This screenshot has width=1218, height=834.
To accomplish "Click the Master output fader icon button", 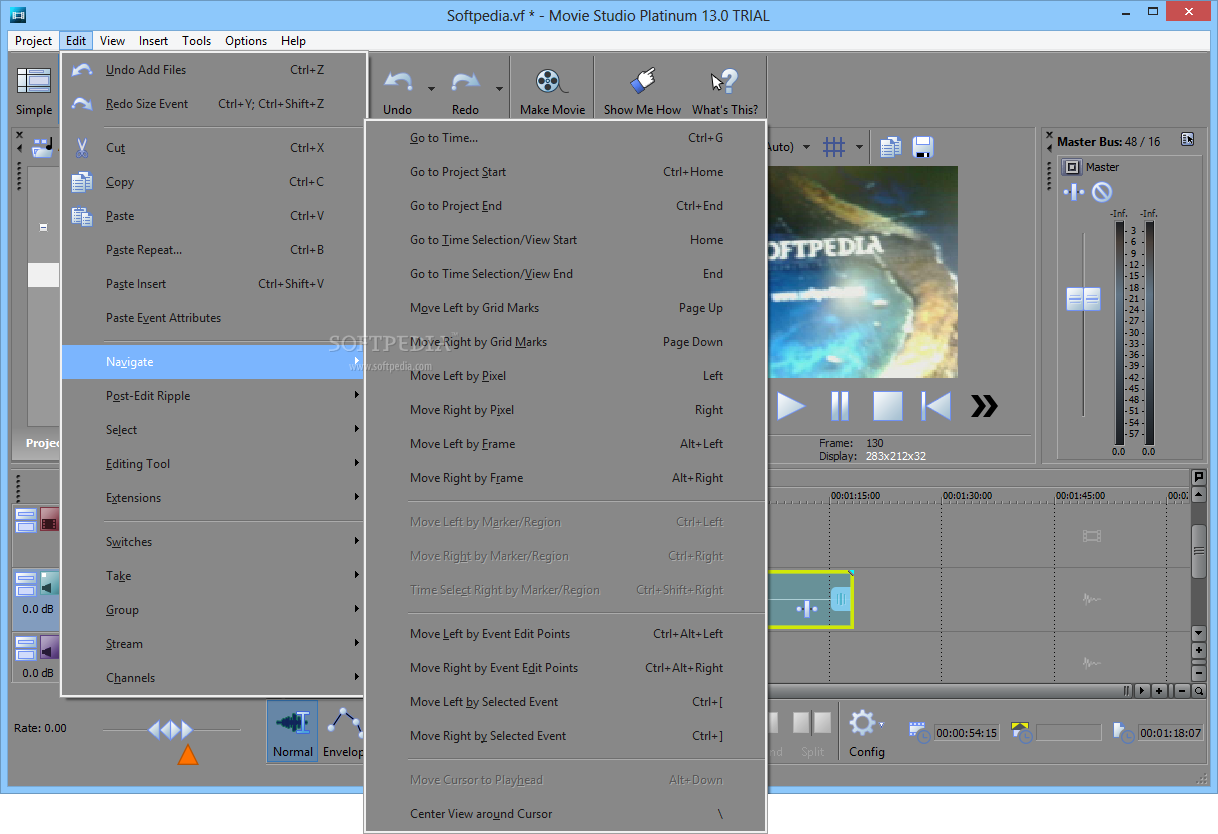I will coord(1071,167).
